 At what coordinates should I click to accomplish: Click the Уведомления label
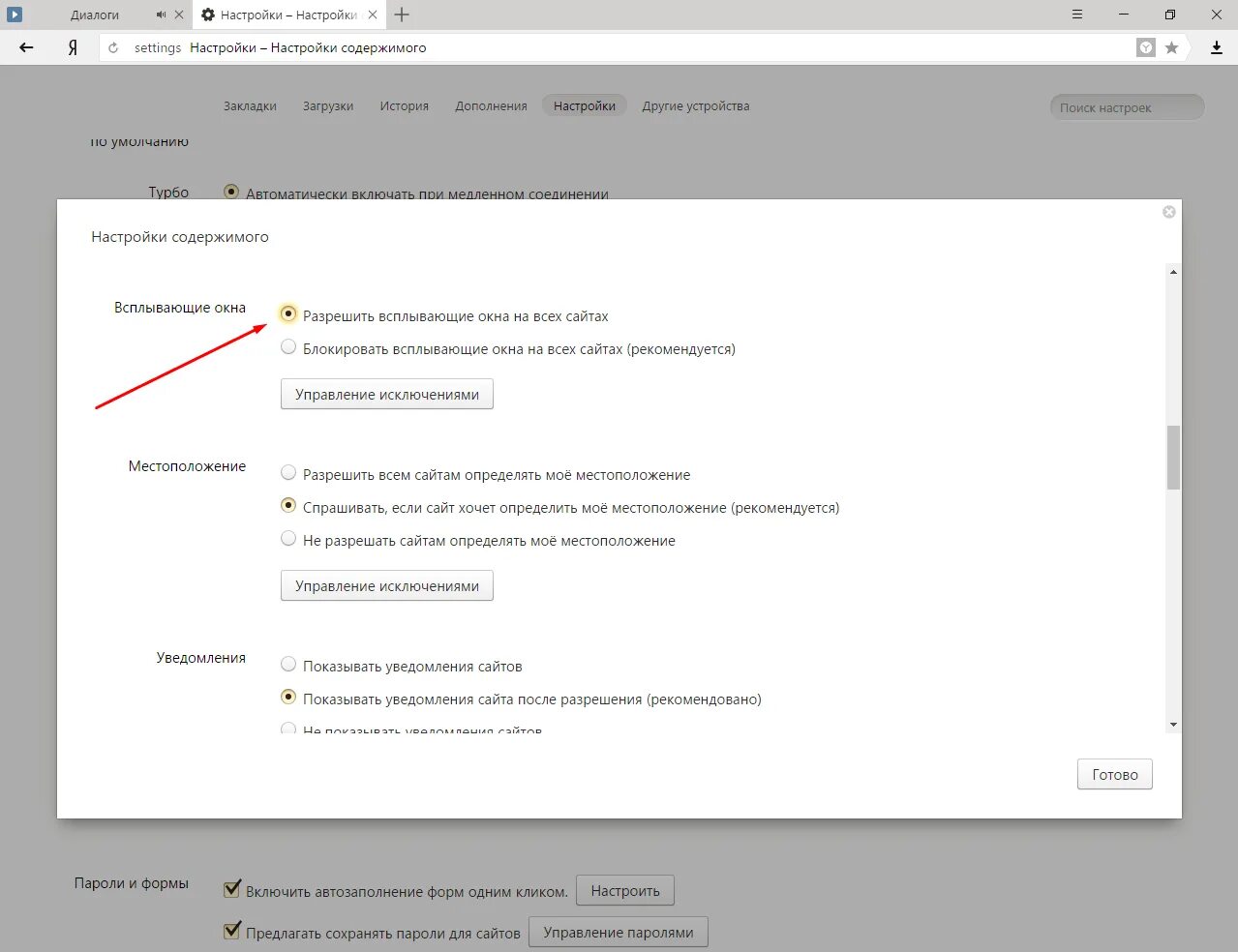coord(201,658)
